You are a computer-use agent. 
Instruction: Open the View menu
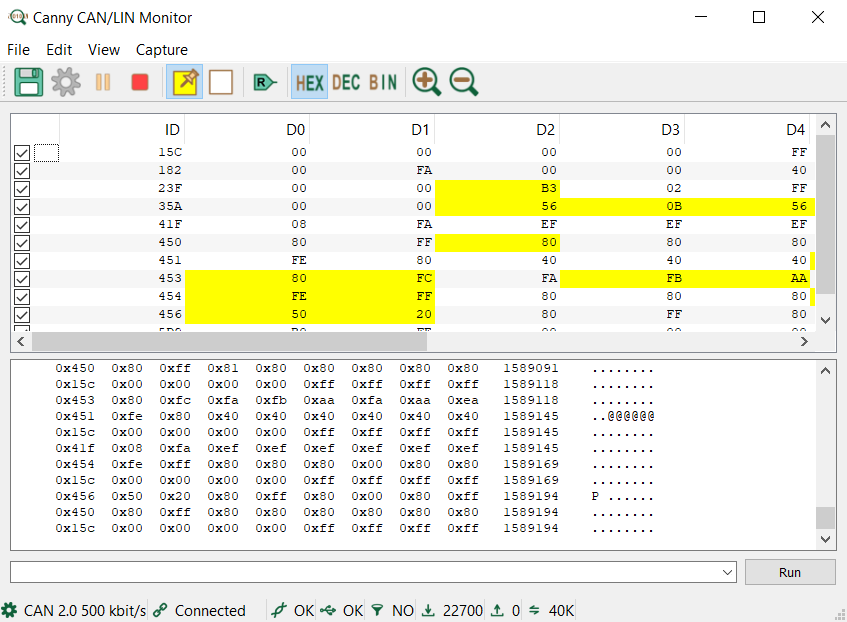pos(104,50)
